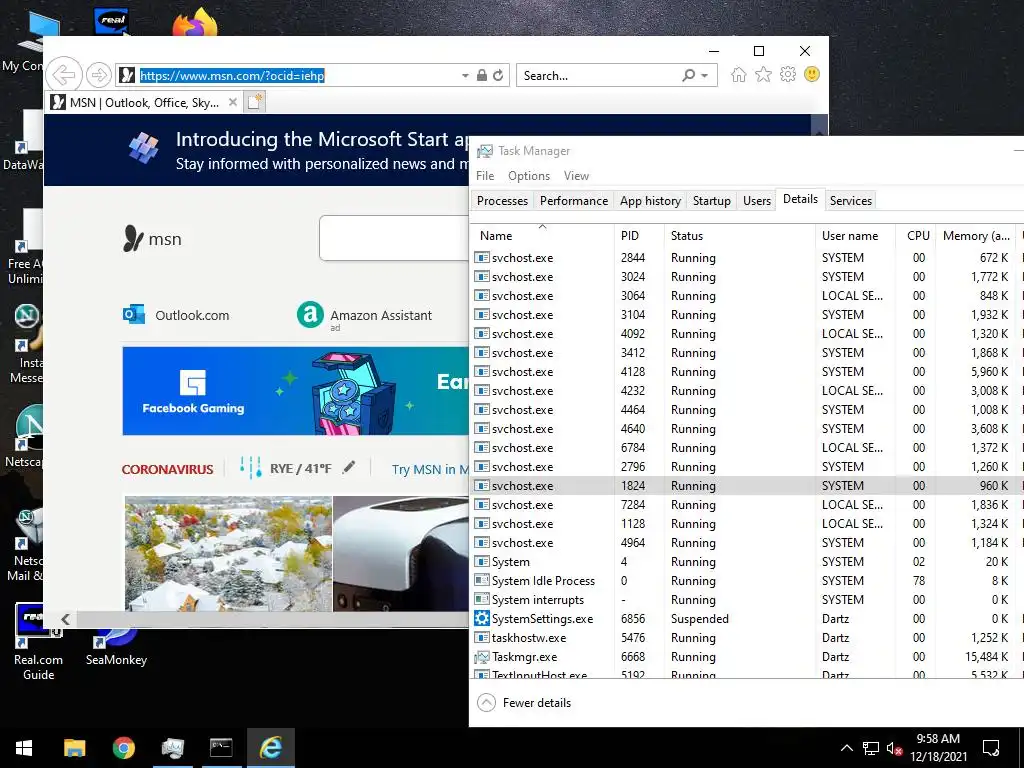The height and width of the screenshot is (768, 1024).
Task: Click the left arrow of IE horizontal scrollbar
Action: [65, 619]
